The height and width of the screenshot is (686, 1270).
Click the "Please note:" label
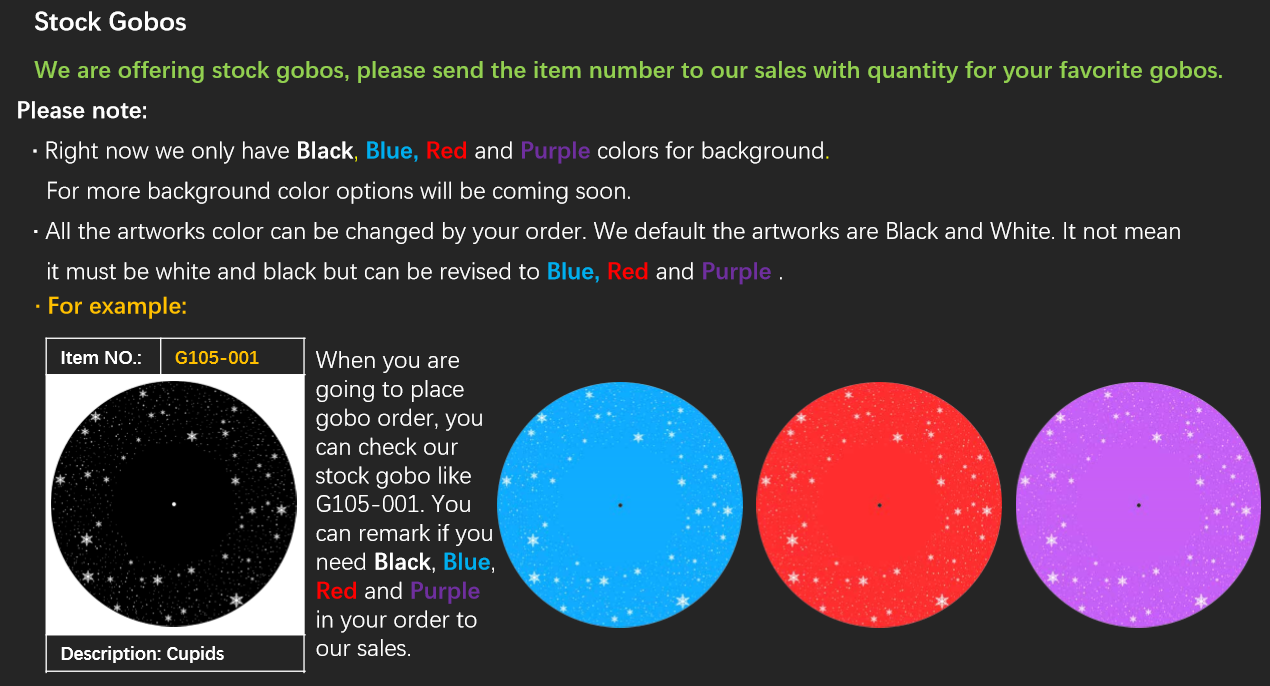pos(82,110)
